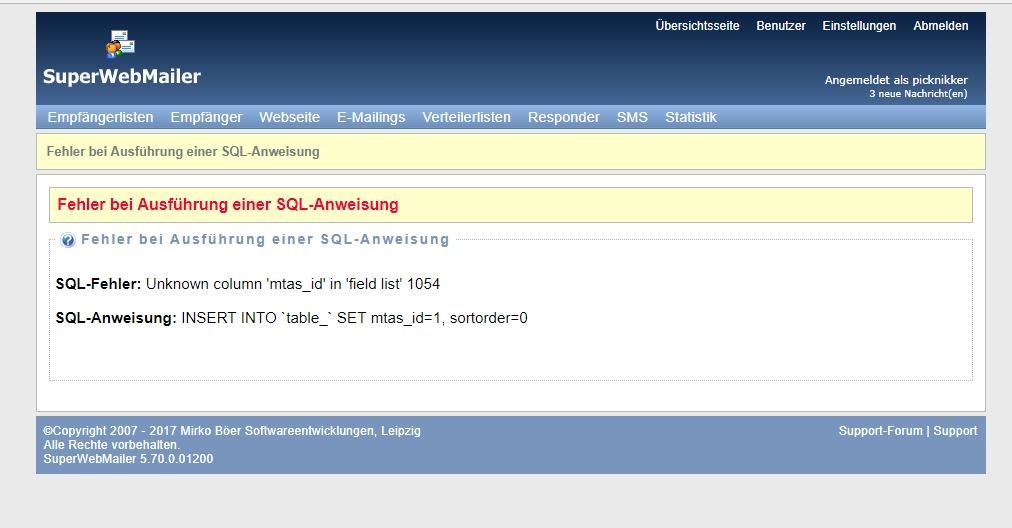View the 3 neue Nachricht(en) notification

coord(917,94)
